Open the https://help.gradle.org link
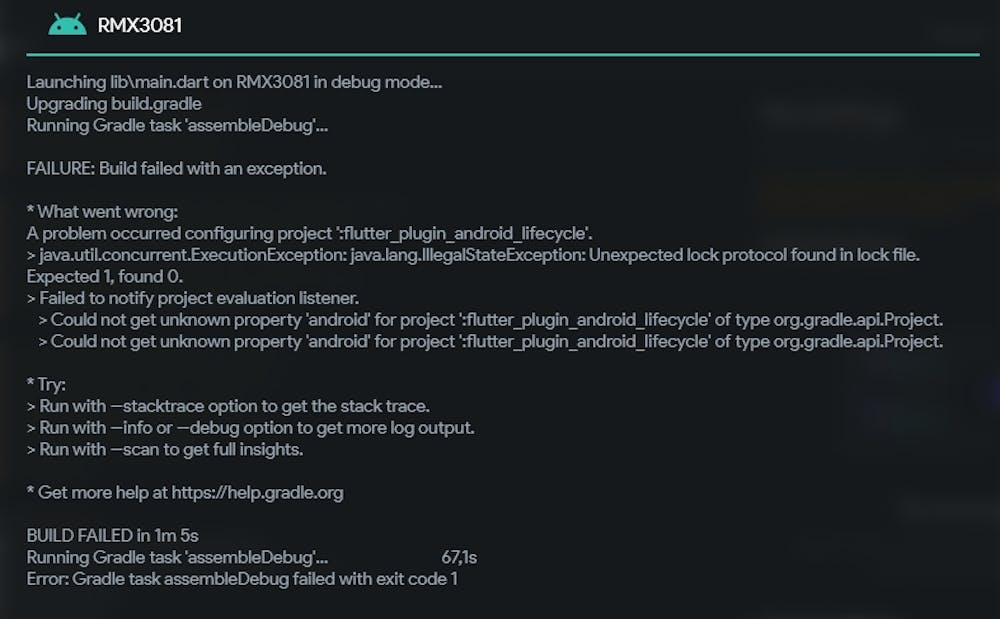This screenshot has width=1000, height=619. (x=258, y=492)
